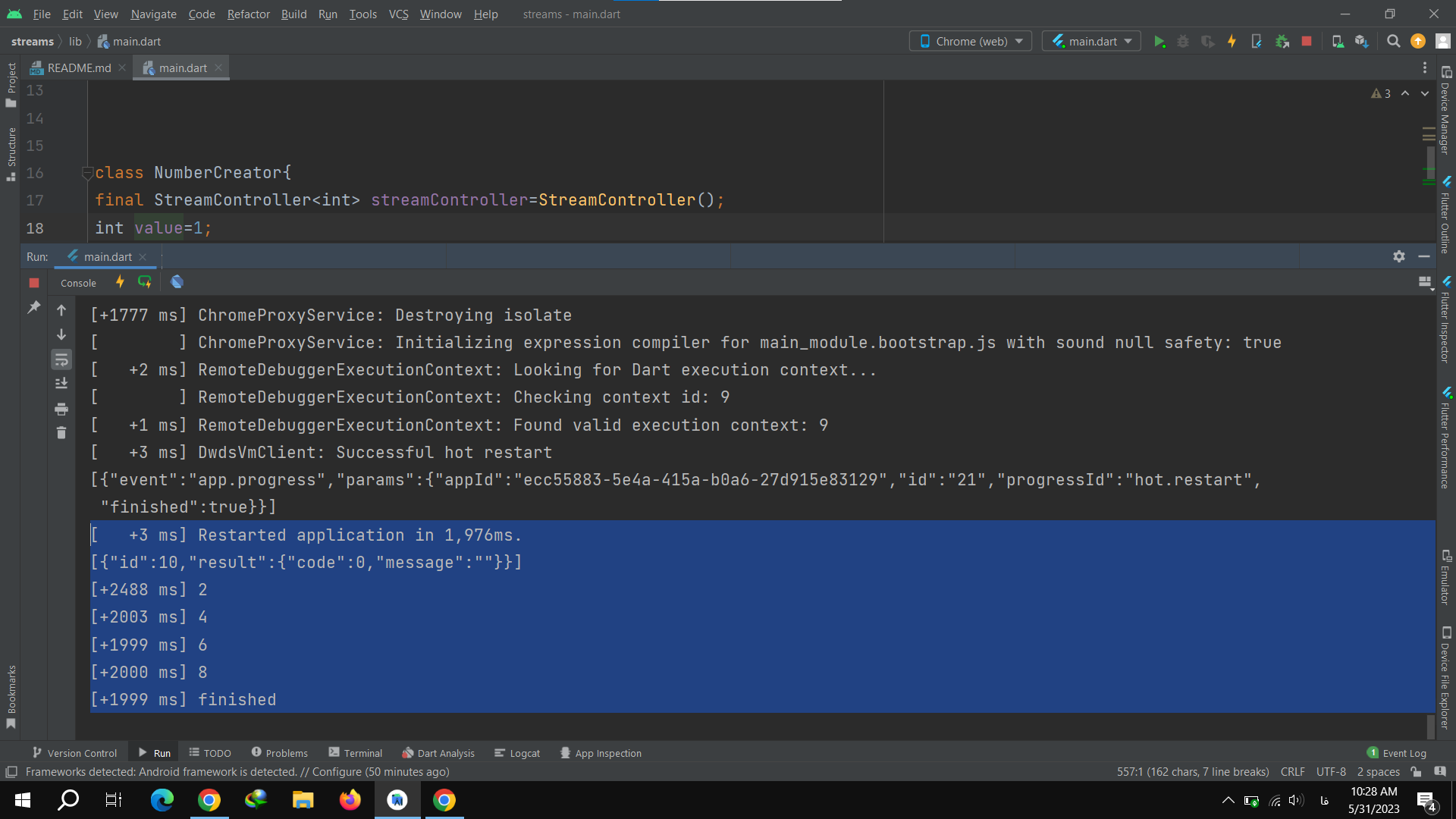Run main.dart with the green play button
Image resolution: width=1456 pixels, height=819 pixels.
[1159, 42]
